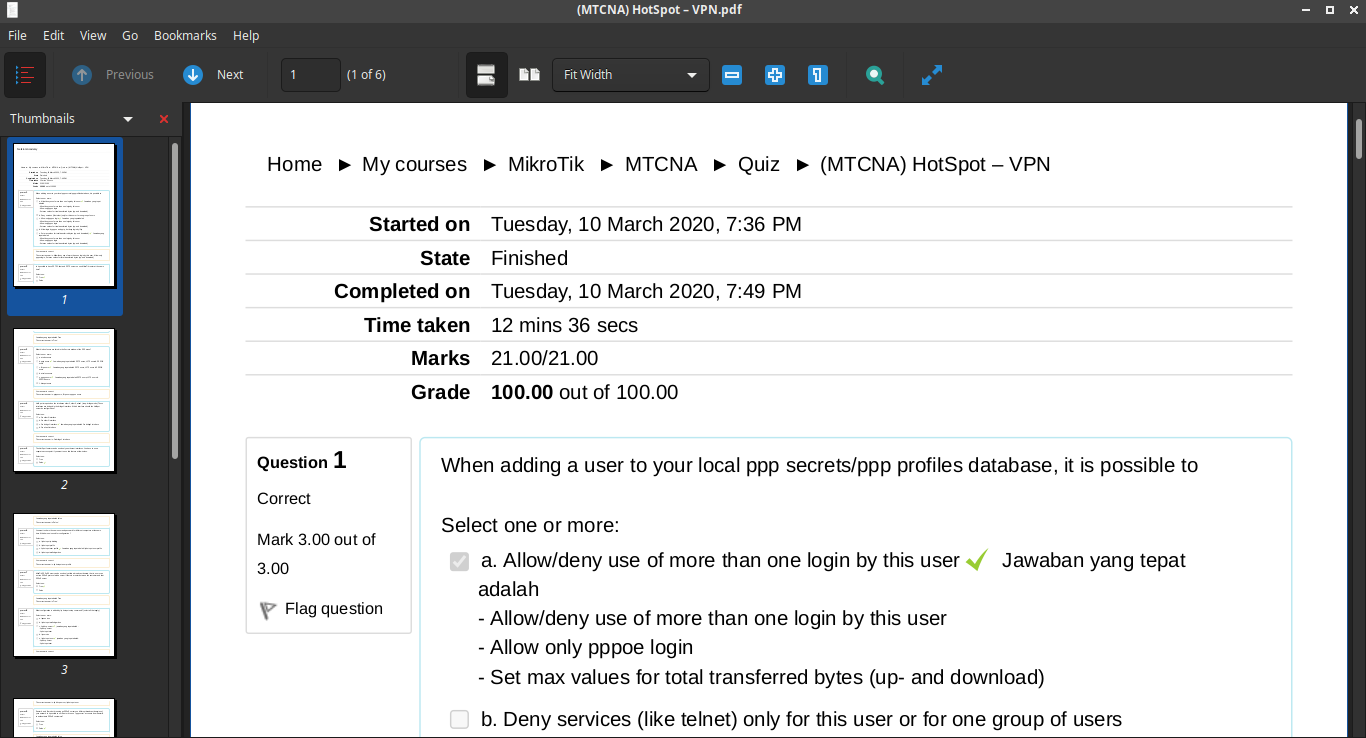
Task: Open the Edit menu
Action: click(x=53, y=35)
